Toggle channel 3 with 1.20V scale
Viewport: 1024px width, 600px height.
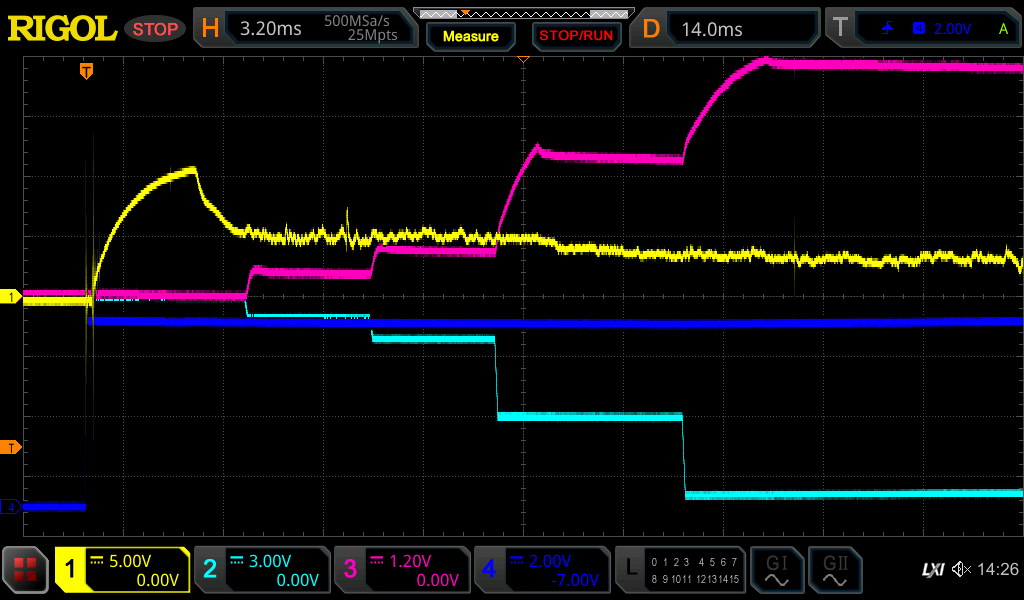click(x=401, y=571)
